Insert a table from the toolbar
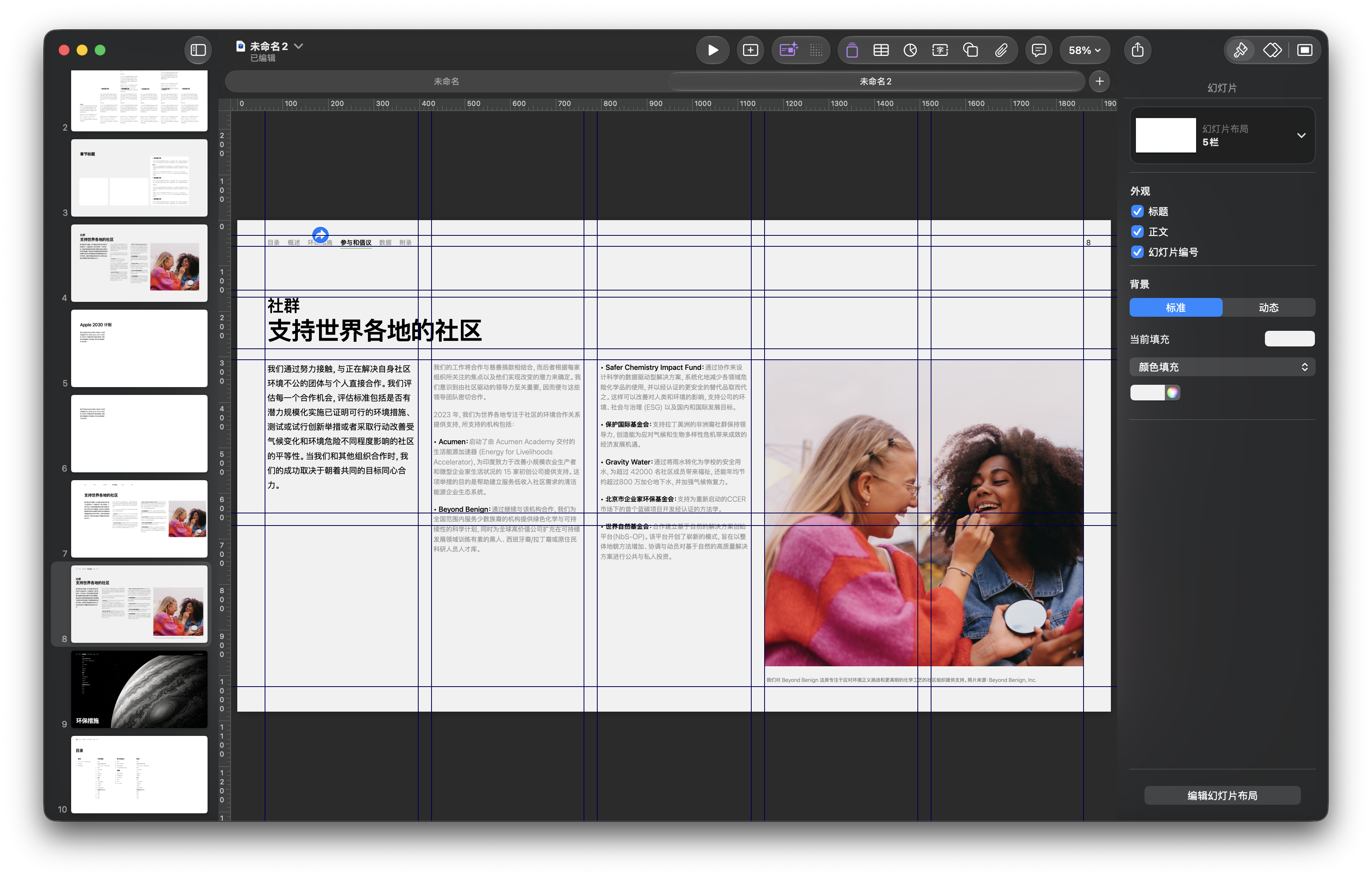Viewport: 1372px width, 879px height. [x=881, y=50]
